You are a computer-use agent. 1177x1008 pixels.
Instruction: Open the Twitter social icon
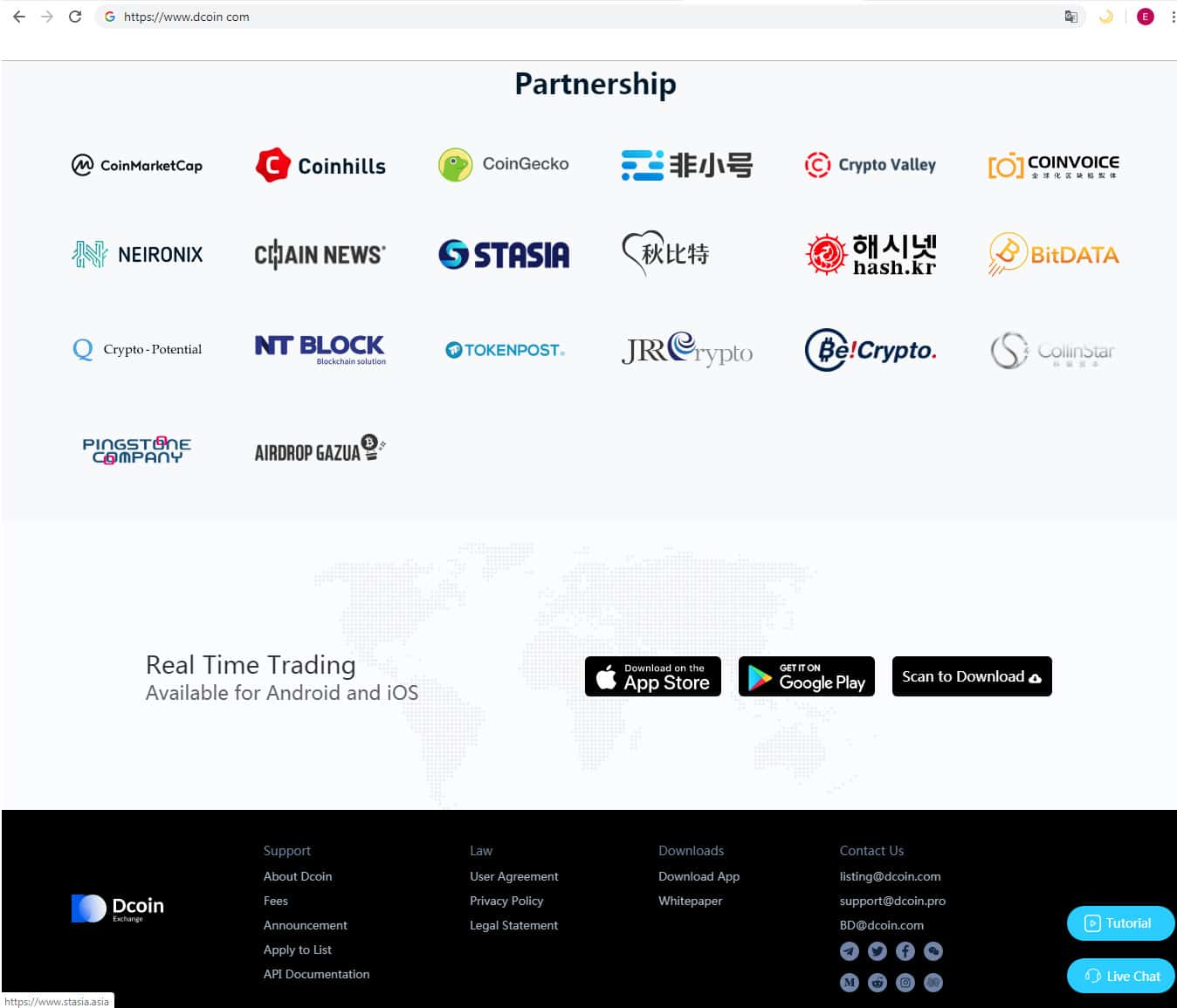(878, 951)
